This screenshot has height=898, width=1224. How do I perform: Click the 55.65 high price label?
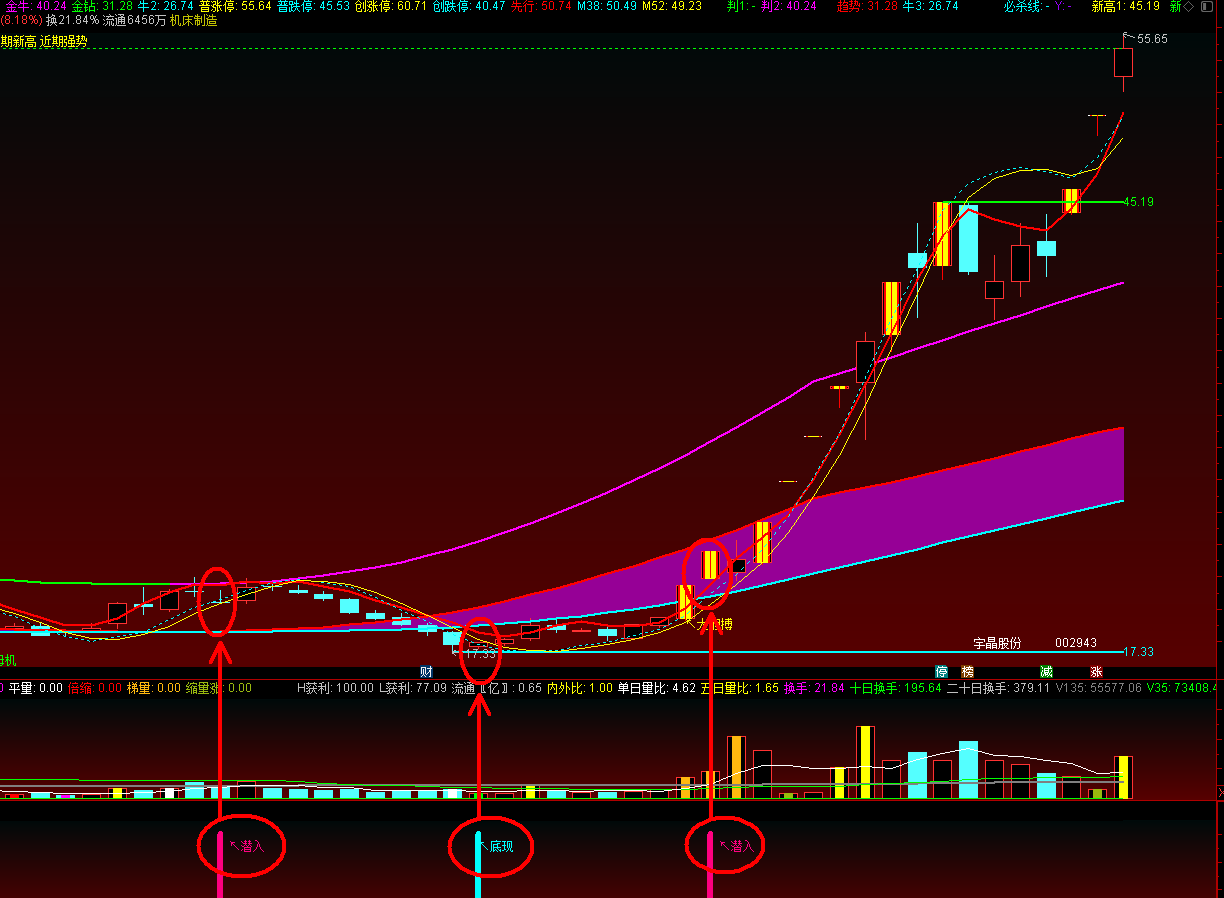[1152, 39]
